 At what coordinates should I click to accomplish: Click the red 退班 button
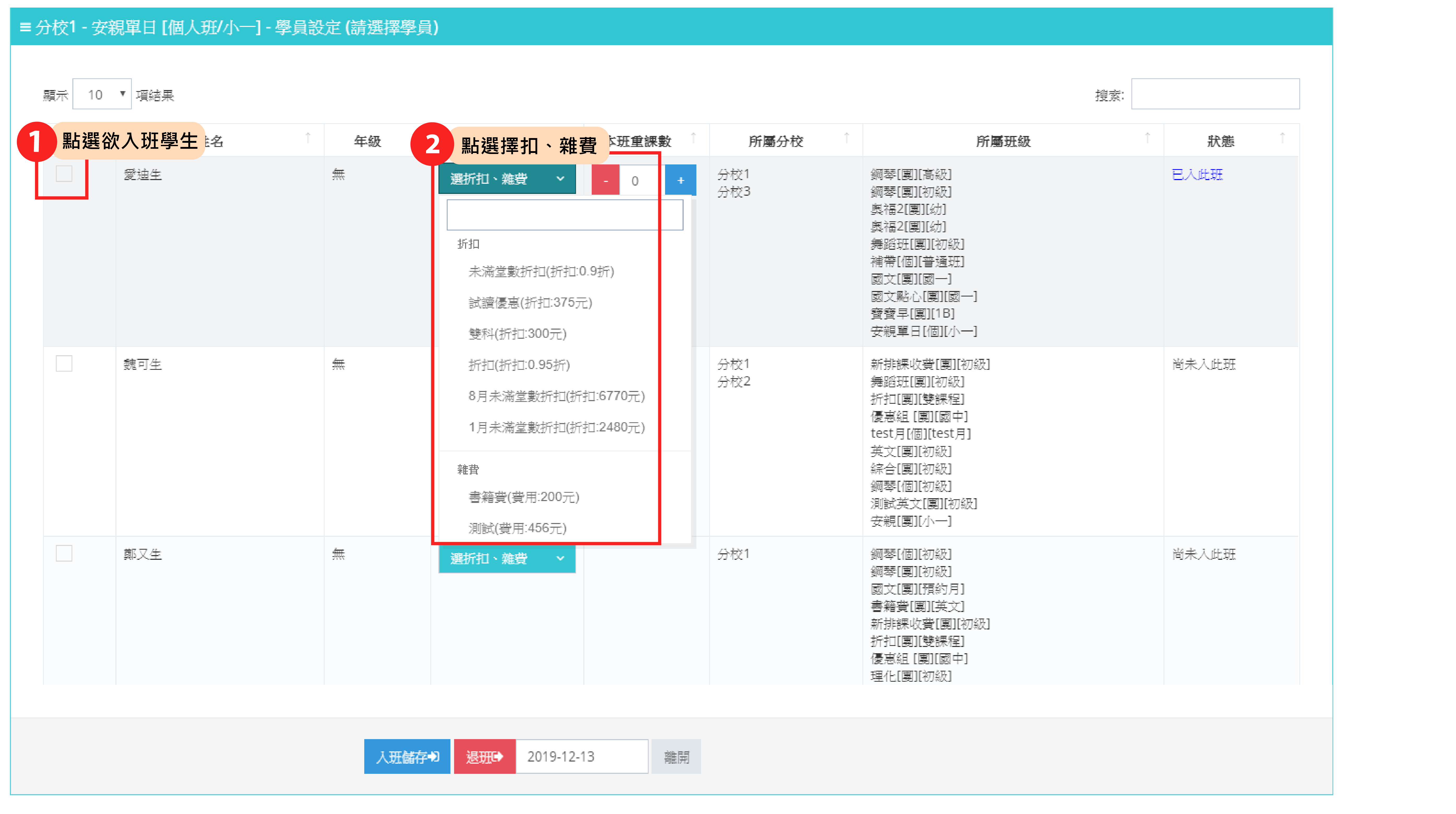484,757
